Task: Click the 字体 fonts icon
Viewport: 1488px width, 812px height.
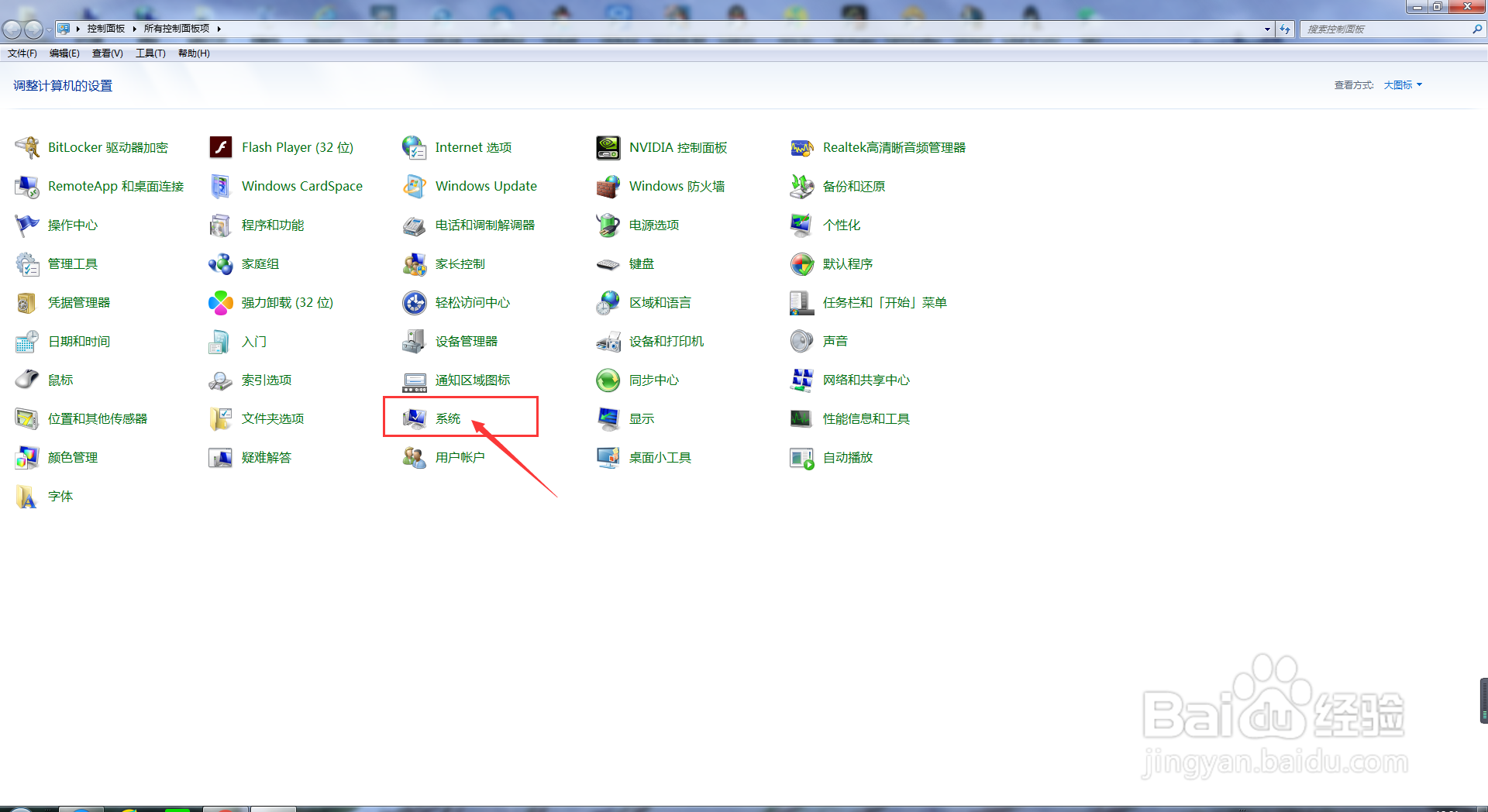Action: (27, 496)
